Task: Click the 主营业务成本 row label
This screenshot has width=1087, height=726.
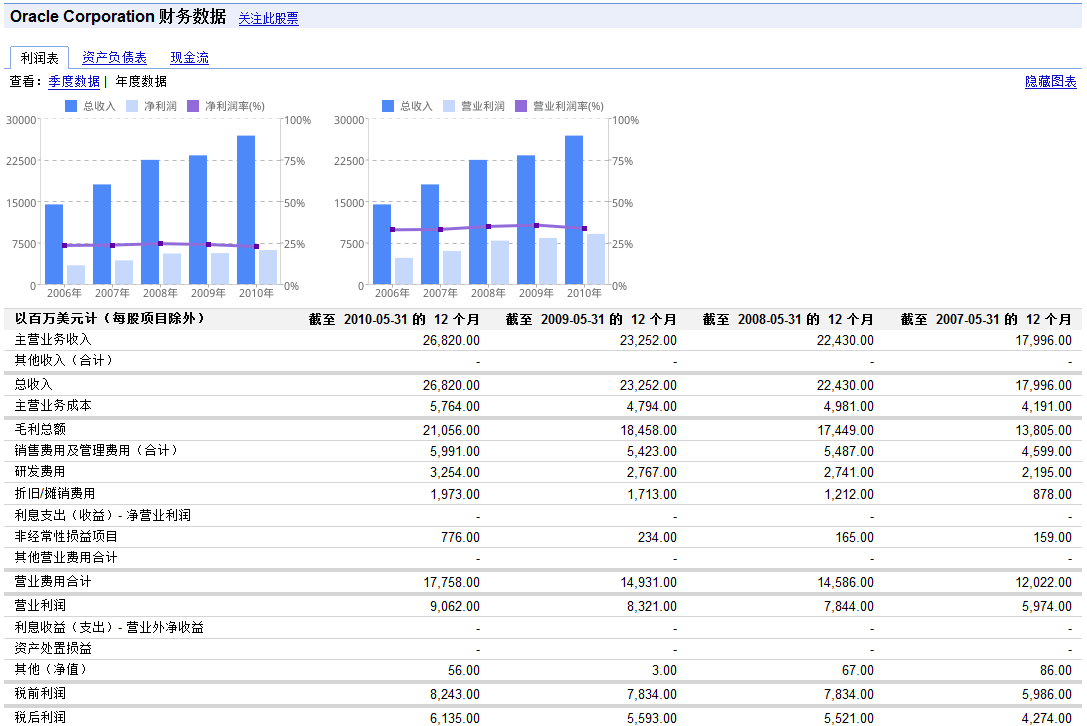Action: [53, 406]
